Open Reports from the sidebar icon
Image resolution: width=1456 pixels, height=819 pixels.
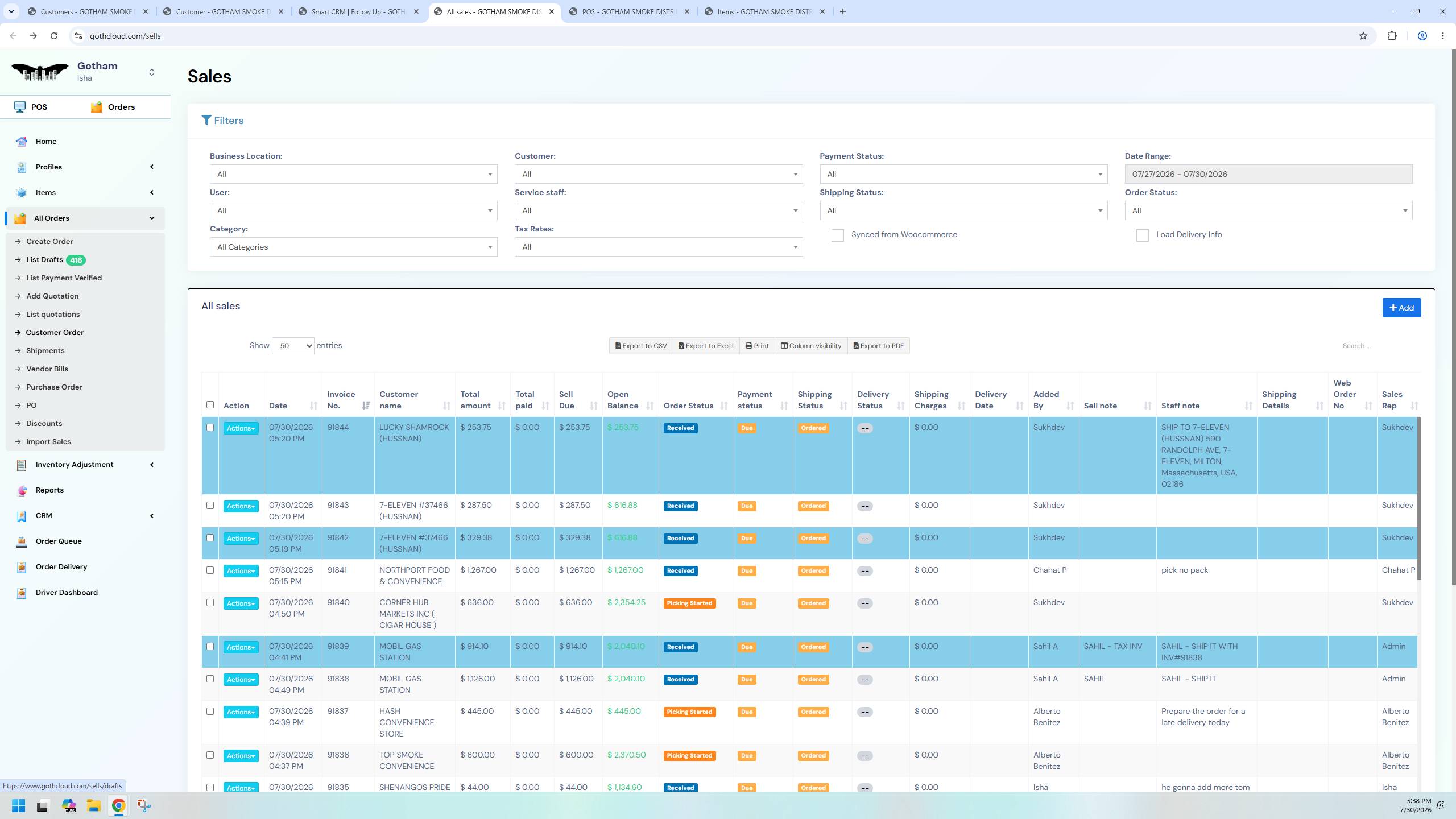[x=22, y=490]
